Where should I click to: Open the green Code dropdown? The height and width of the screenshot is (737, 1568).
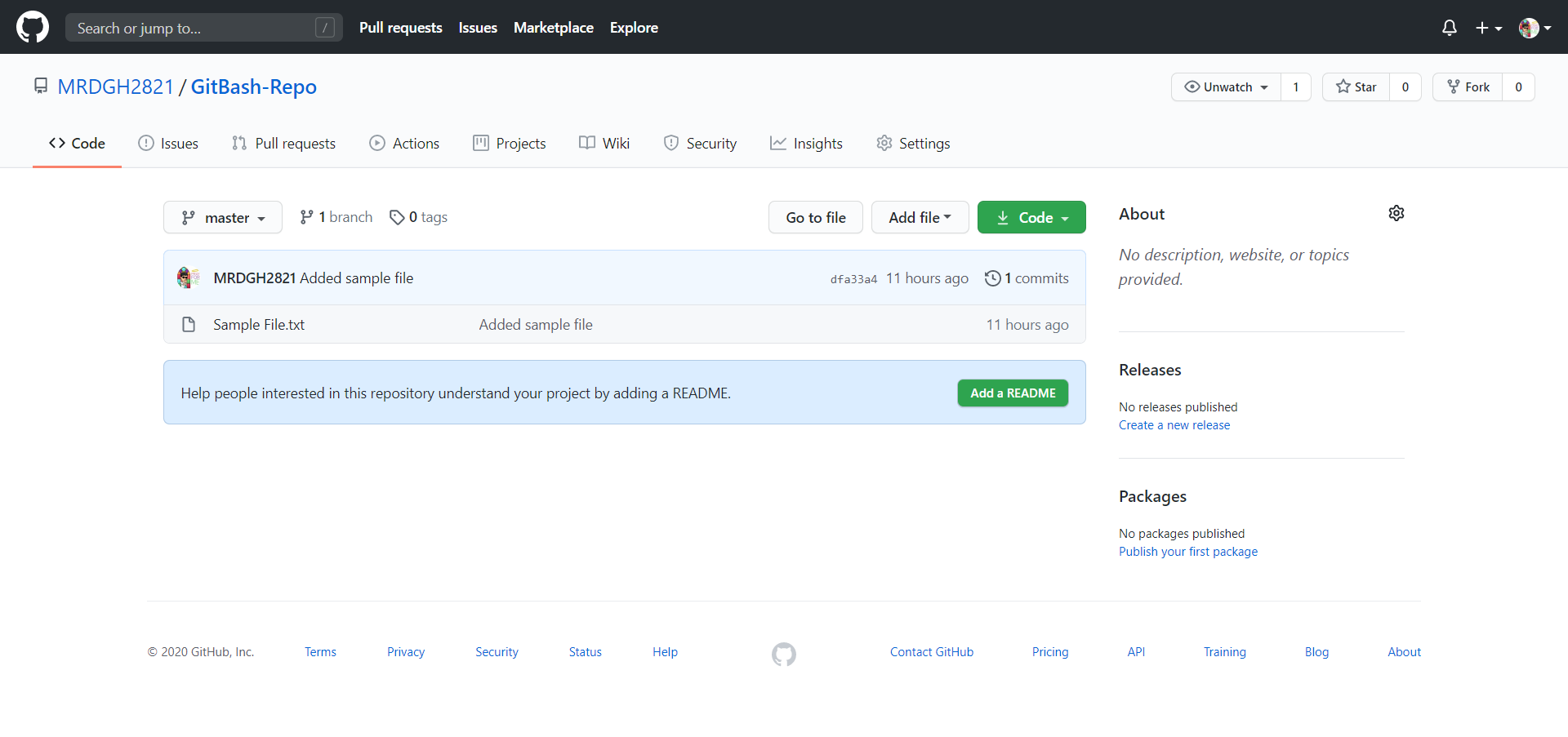(1031, 217)
